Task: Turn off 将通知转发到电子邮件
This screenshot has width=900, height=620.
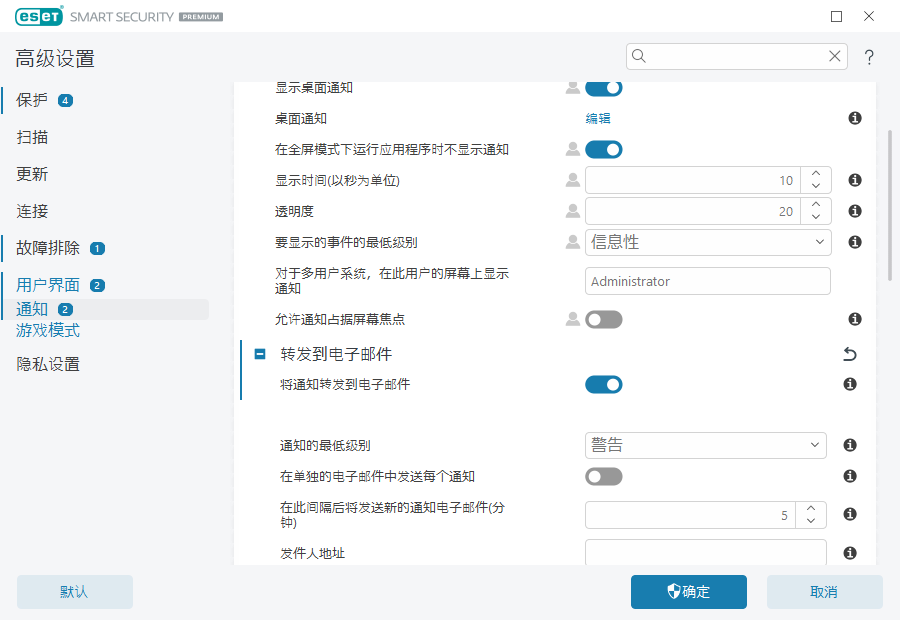Action: 604,384
